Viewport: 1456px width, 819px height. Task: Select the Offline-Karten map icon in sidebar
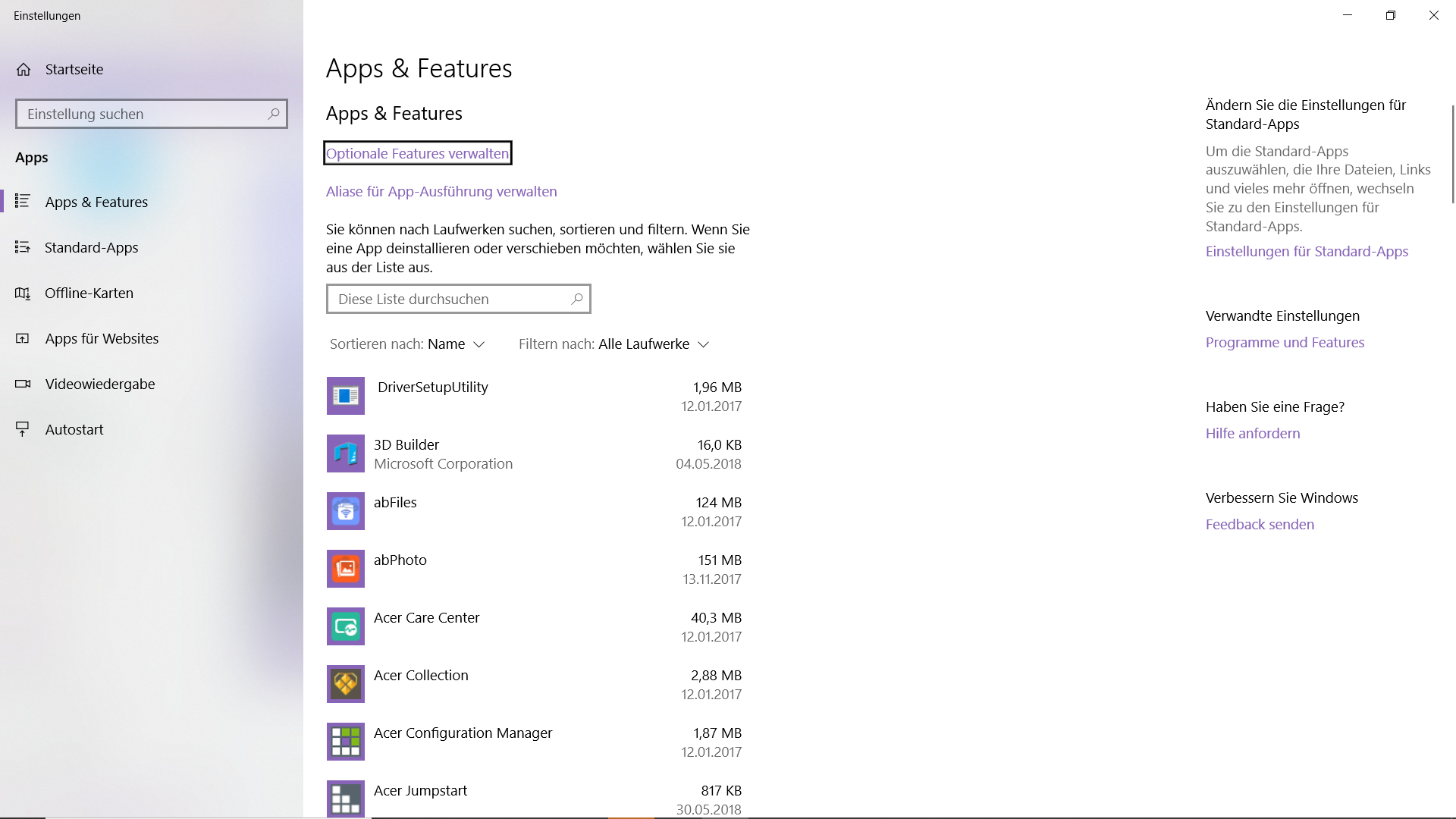24,293
